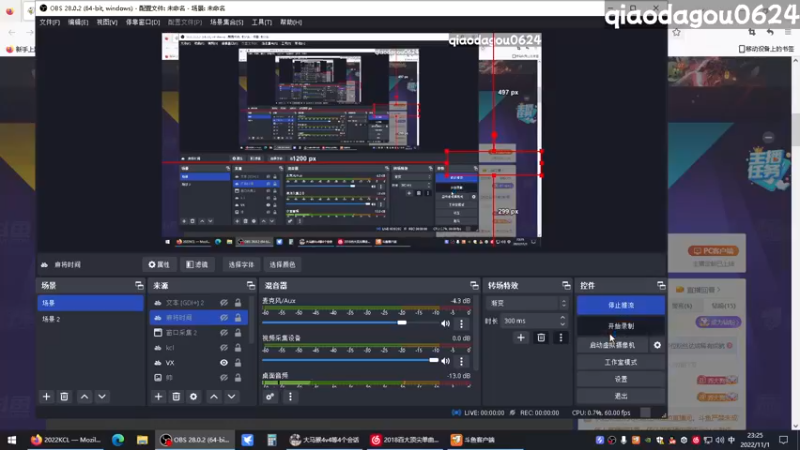This screenshot has height=450, width=800.
Task: Delete the selected source with the trash icon
Action: (176, 396)
